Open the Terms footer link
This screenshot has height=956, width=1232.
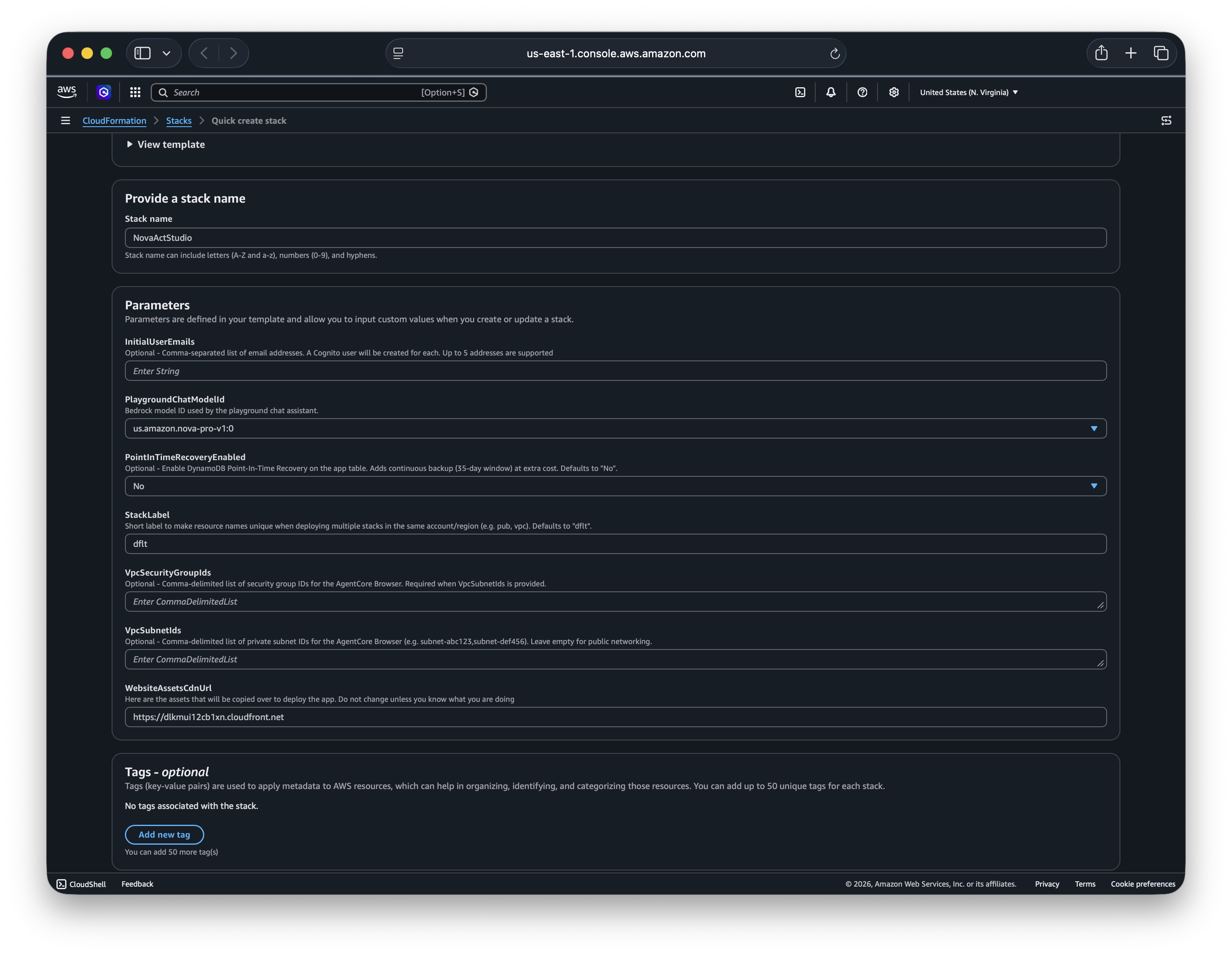click(1085, 884)
